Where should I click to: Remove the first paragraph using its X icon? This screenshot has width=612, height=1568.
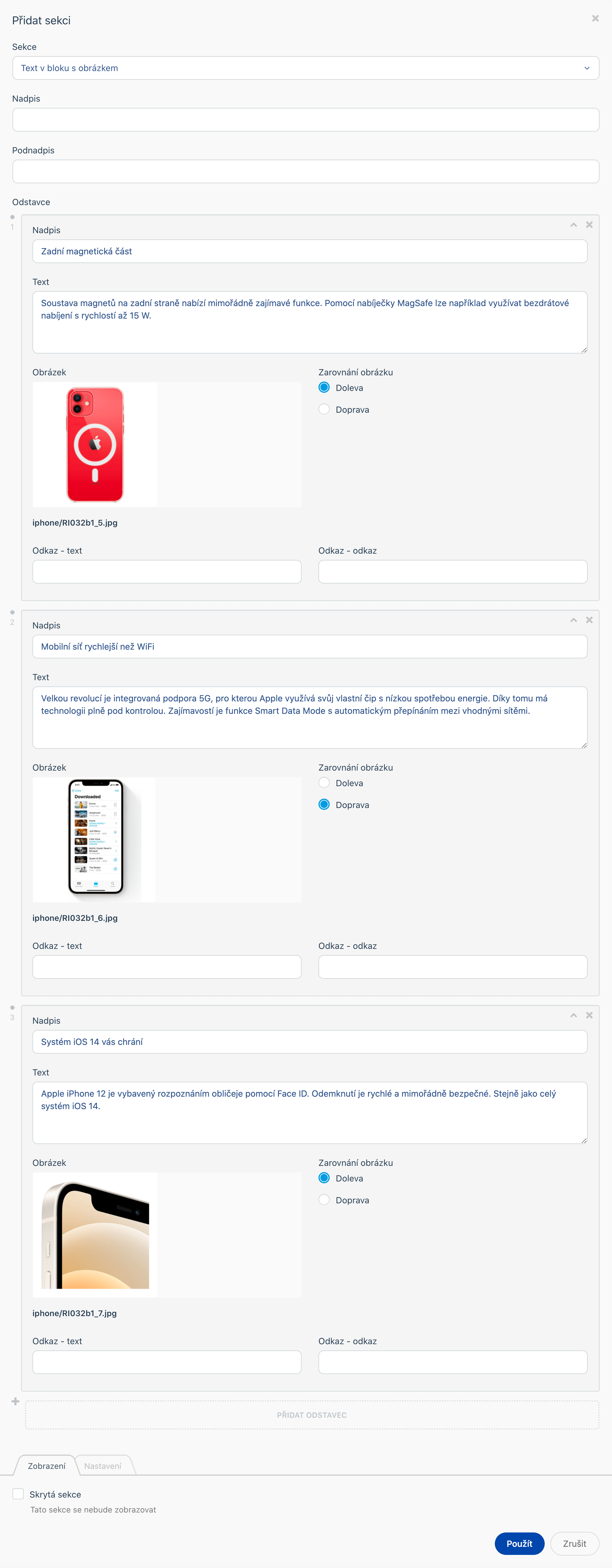point(589,225)
